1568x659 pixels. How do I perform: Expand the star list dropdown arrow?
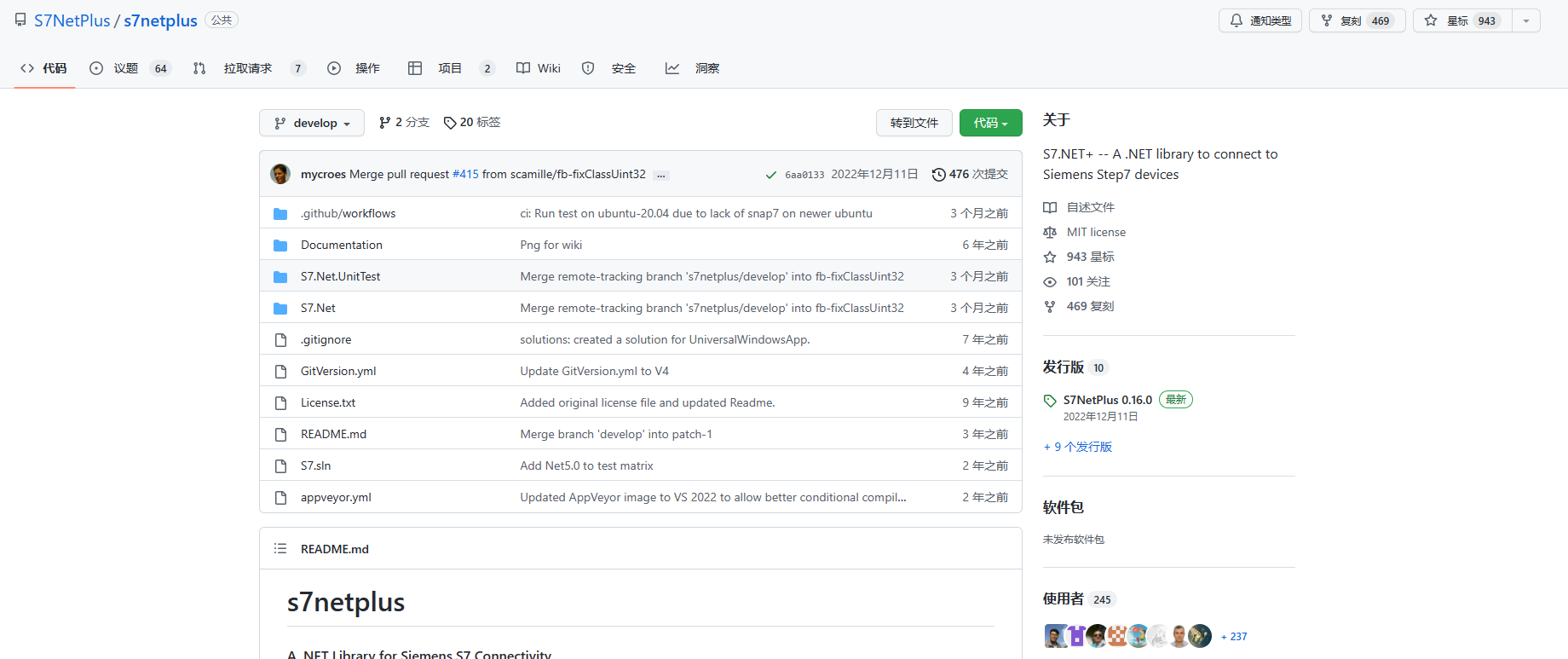coord(1526,20)
